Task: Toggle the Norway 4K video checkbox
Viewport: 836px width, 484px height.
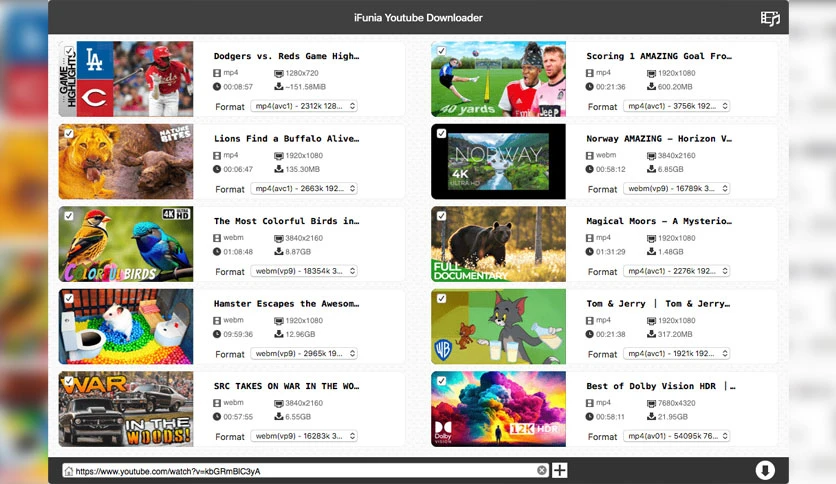Action: (x=441, y=134)
